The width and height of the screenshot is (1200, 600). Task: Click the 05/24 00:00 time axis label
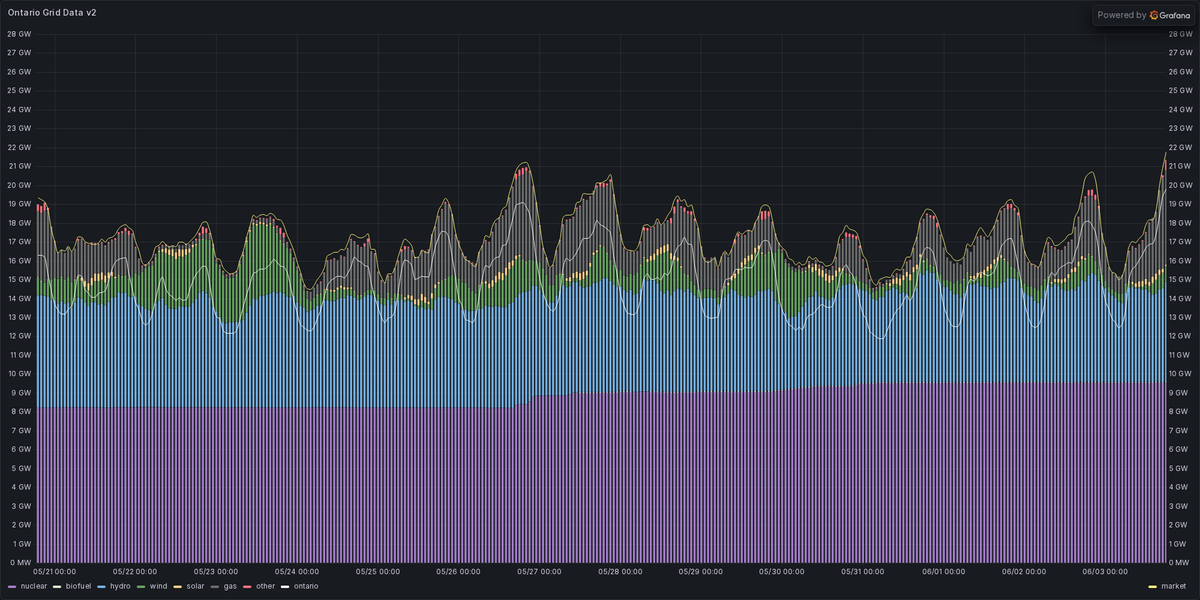296,572
